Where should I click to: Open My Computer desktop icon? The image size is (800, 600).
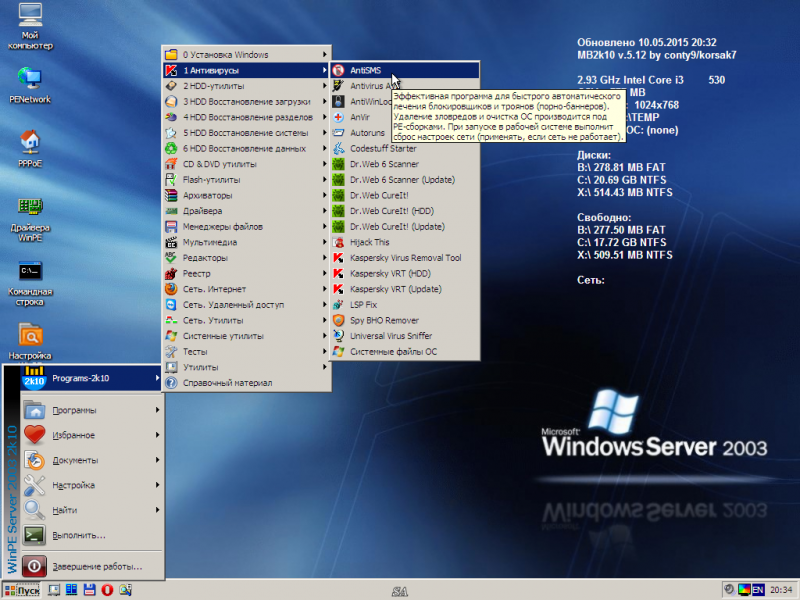point(30,28)
